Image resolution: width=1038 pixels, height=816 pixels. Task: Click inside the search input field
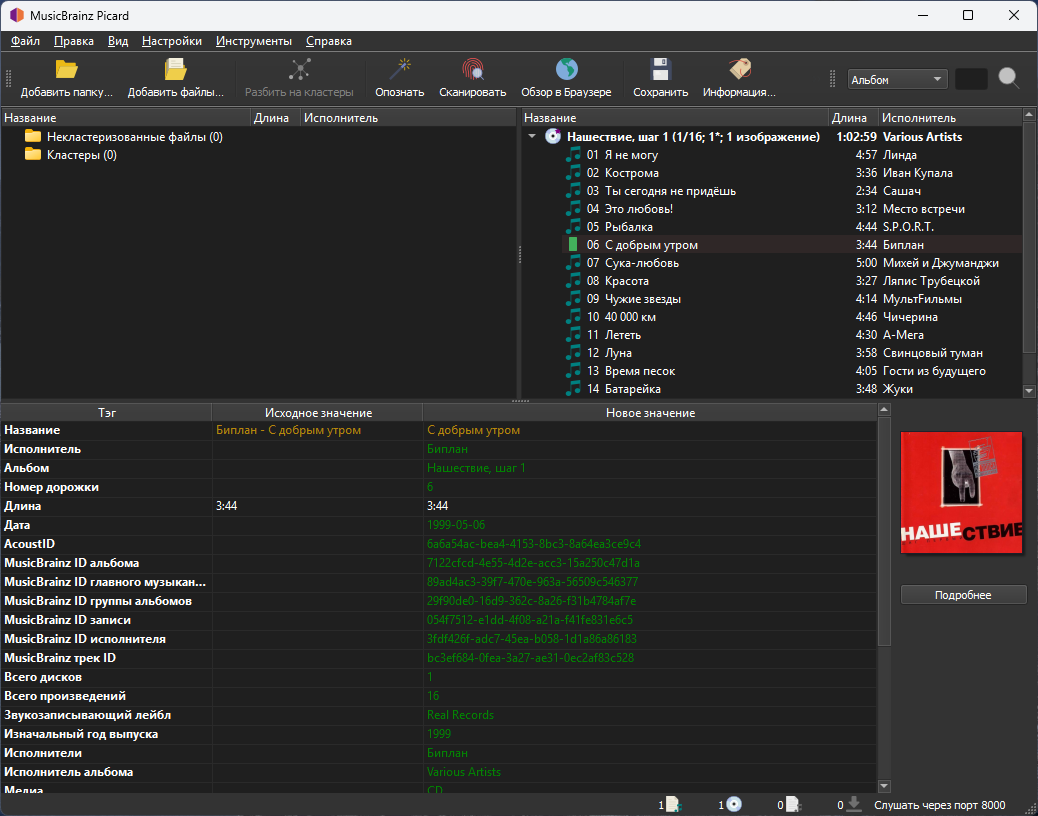point(970,78)
